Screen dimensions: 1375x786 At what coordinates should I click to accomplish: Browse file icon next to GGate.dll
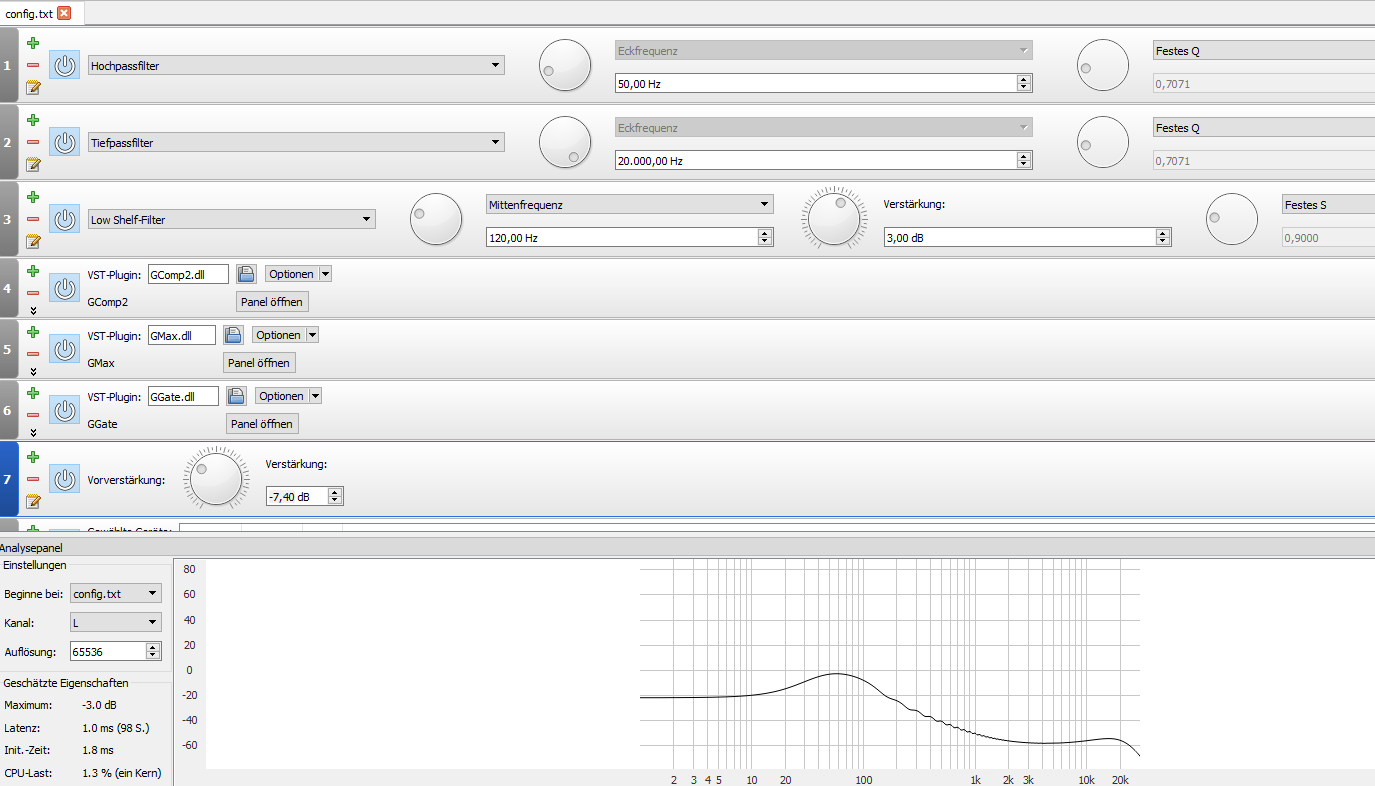coord(236,396)
